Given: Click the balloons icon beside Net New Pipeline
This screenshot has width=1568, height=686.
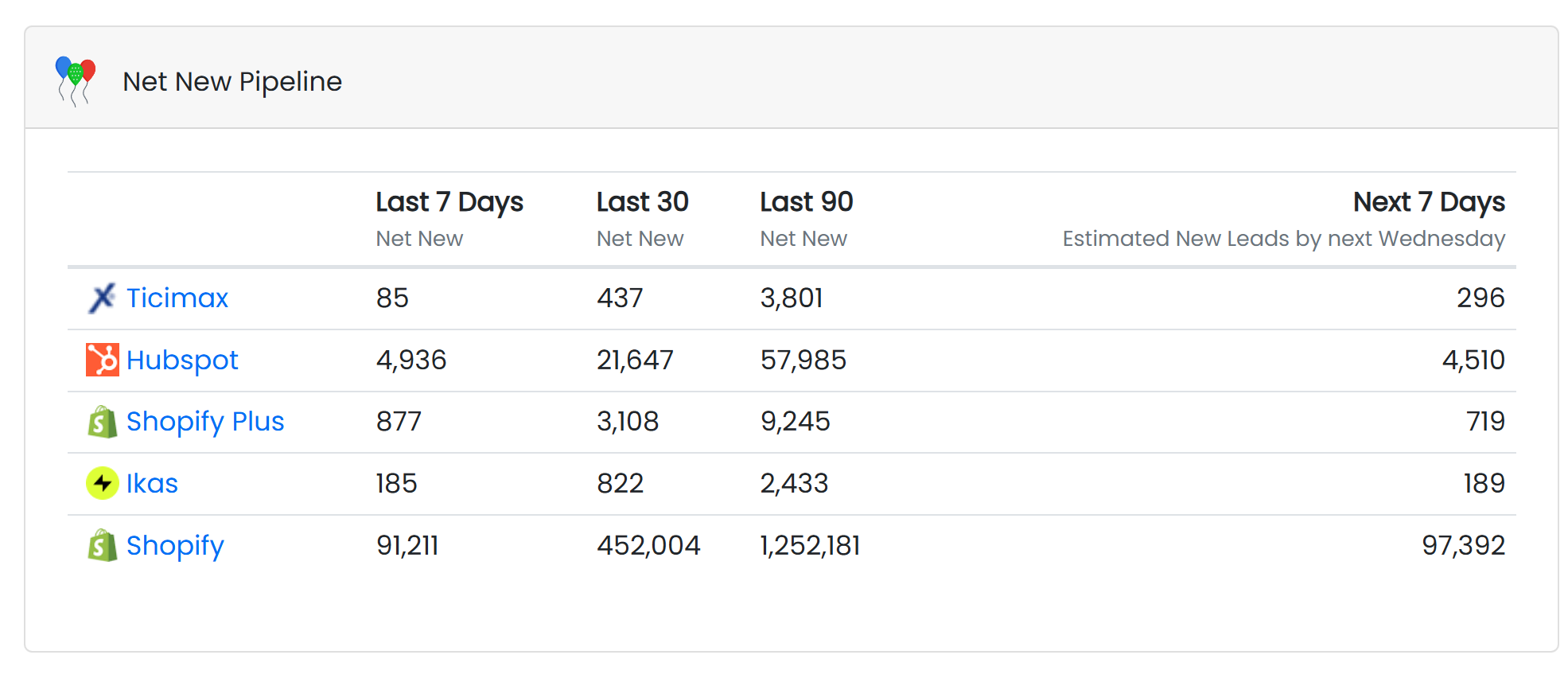Looking at the screenshot, I should tap(76, 80).
